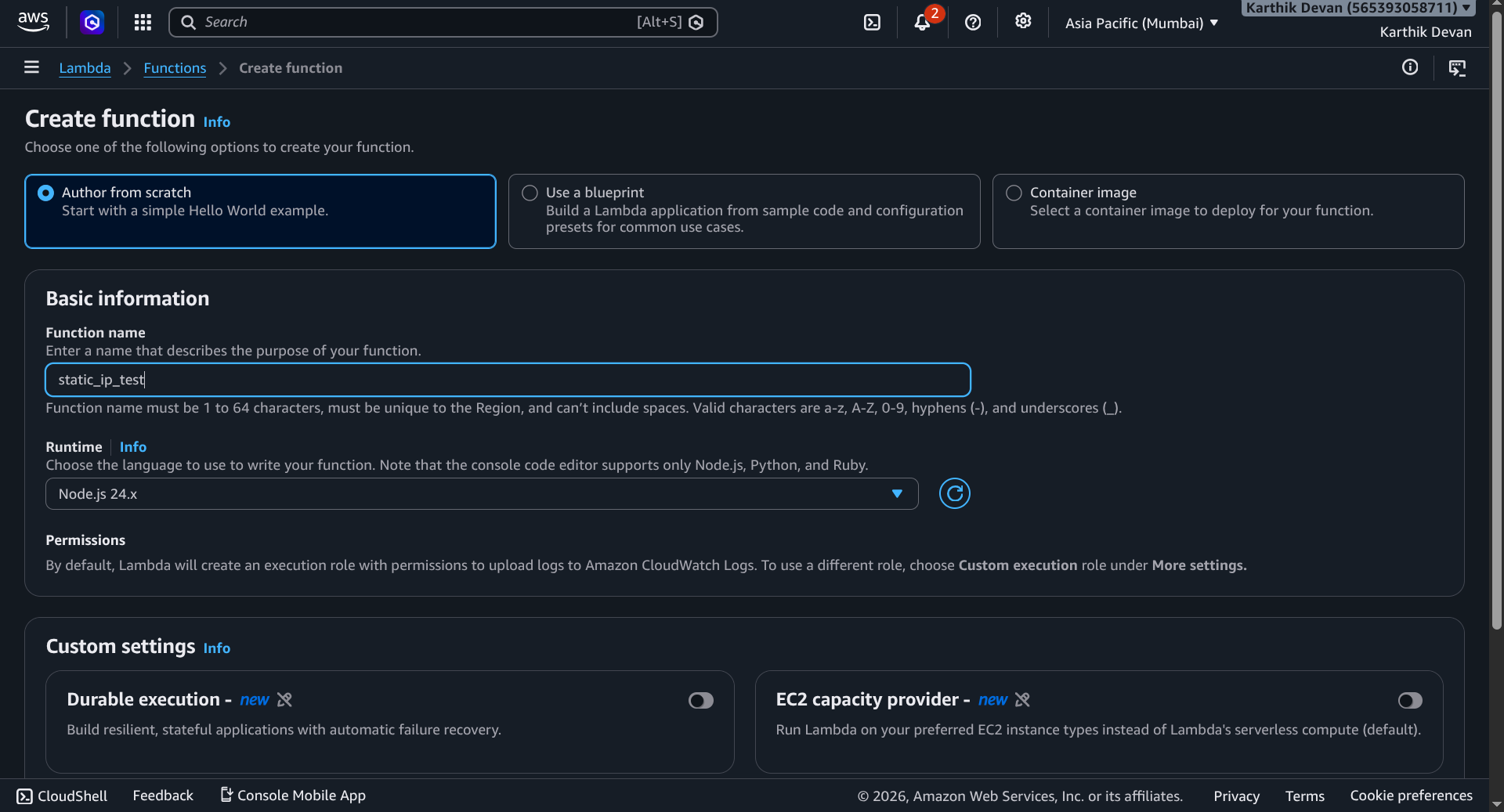Go to Lambda breadcrumb
Viewport: 1504px width, 812px height.
[85, 68]
